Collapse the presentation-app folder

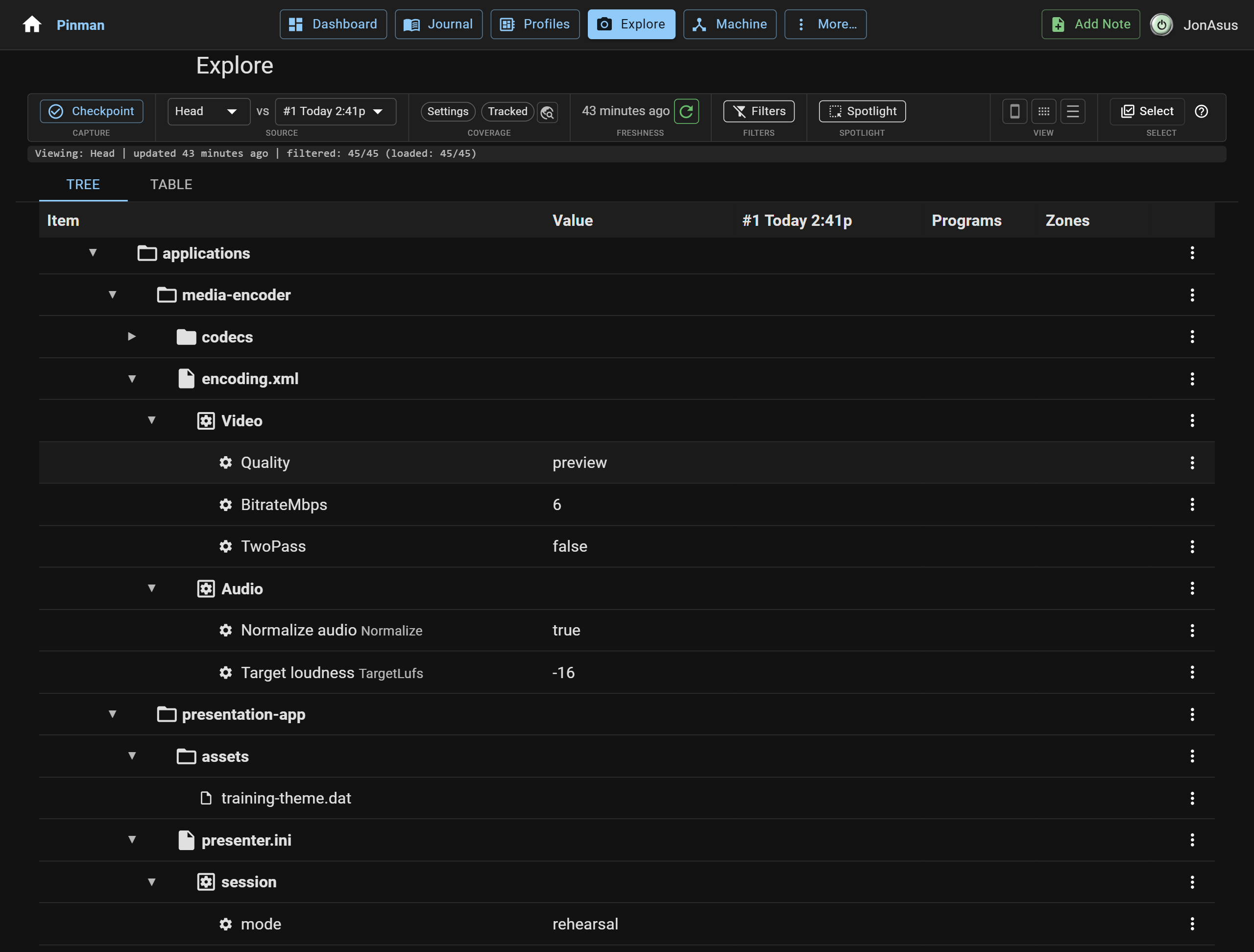[x=112, y=714]
